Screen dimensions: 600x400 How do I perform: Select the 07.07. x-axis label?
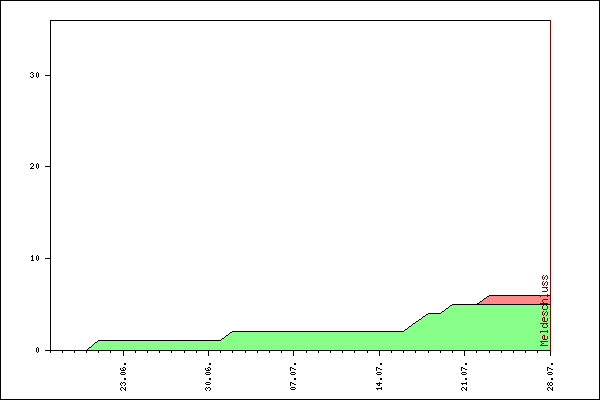[294, 372]
